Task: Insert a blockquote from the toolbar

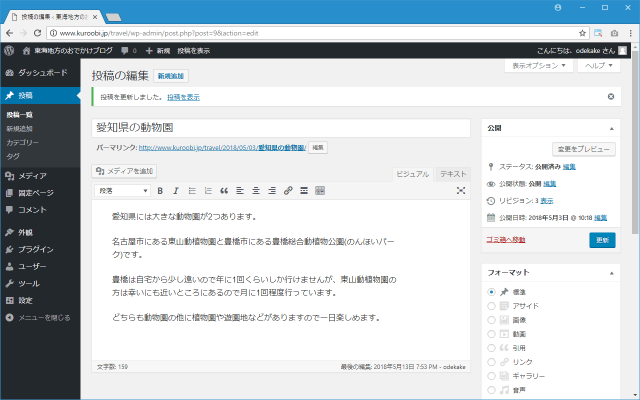Action: [224, 190]
